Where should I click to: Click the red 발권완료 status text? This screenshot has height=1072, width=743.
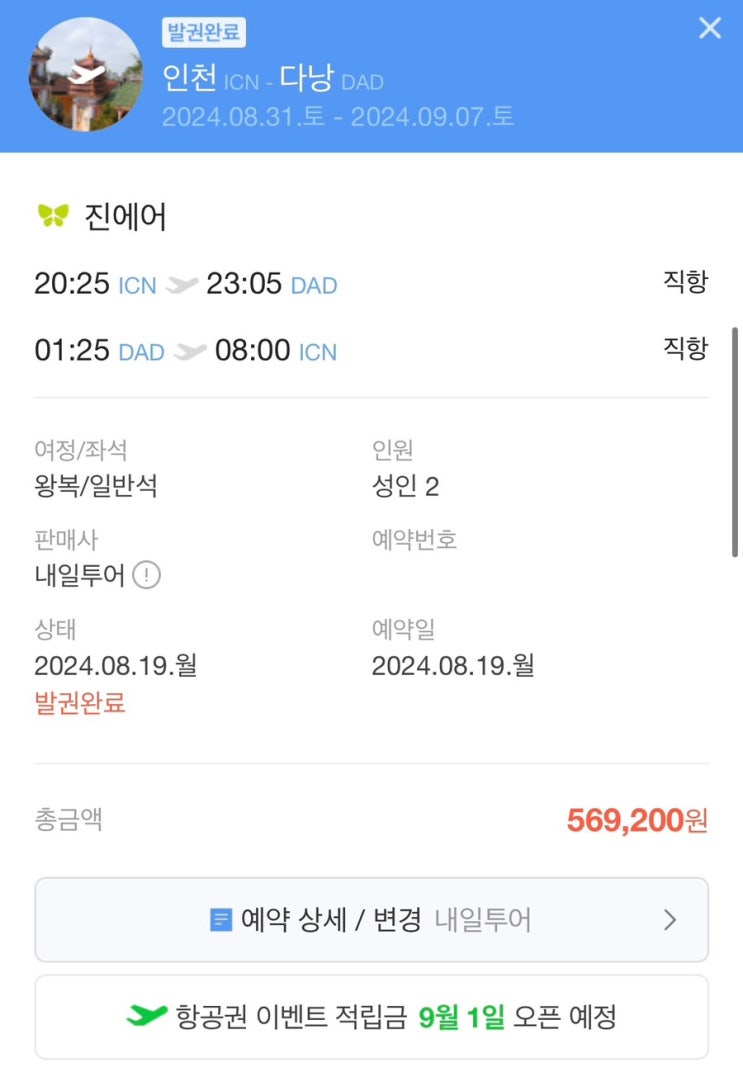(80, 703)
